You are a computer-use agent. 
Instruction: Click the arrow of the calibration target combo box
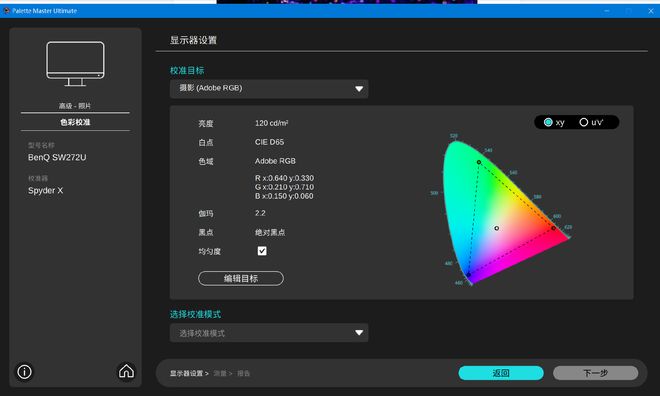pos(359,89)
